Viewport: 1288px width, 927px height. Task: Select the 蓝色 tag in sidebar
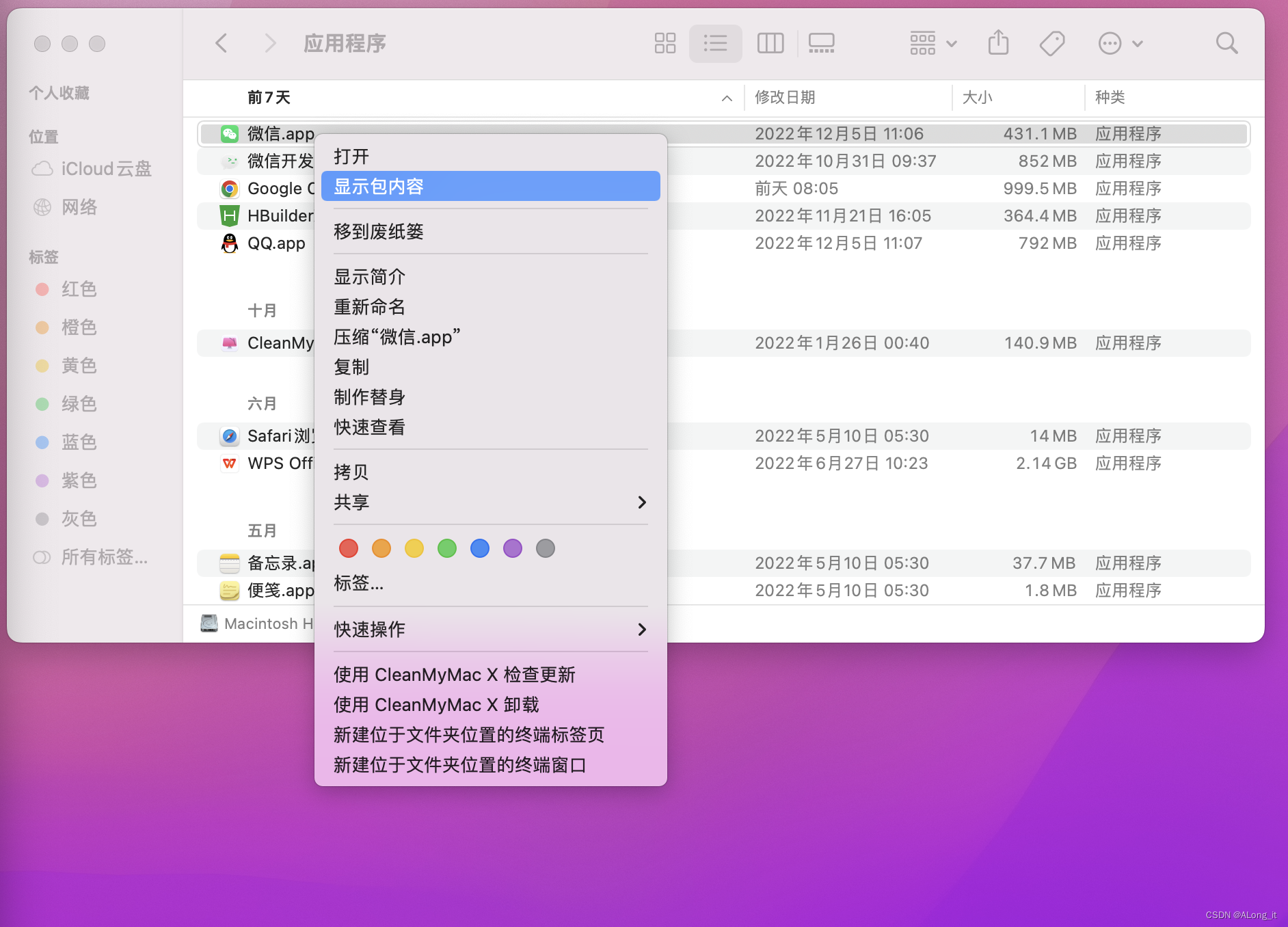[66, 442]
